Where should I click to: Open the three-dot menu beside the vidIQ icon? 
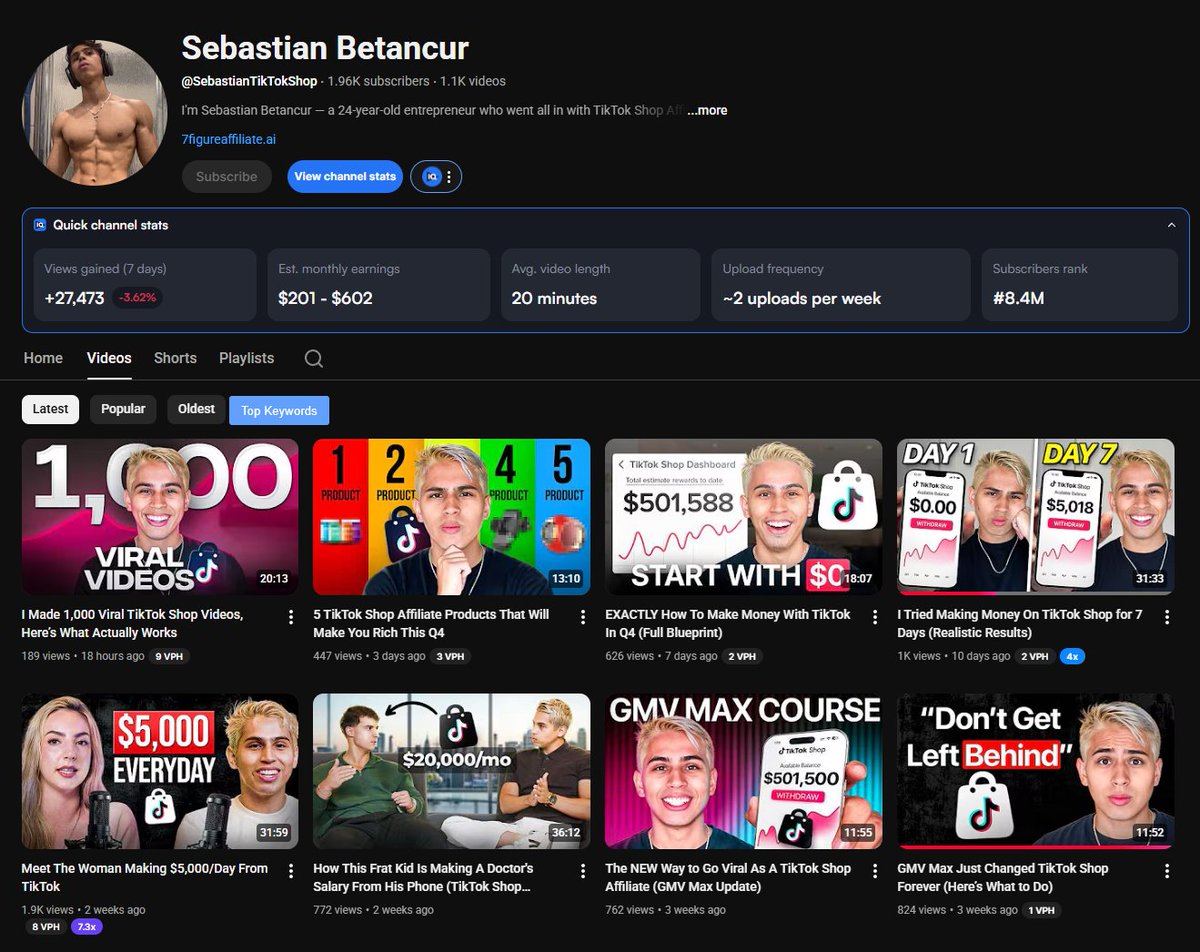point(449,177)
